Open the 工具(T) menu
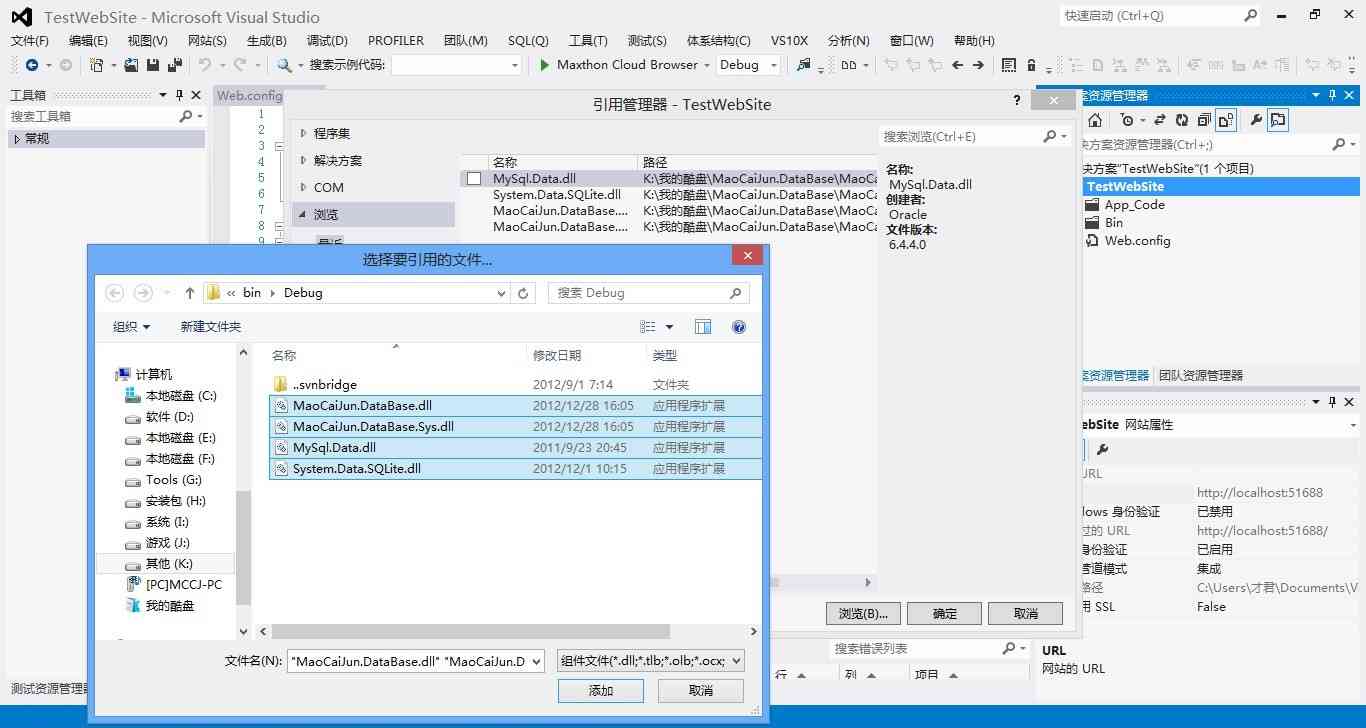The width and height of the screenshot is (1366, 728). [588, 41]
